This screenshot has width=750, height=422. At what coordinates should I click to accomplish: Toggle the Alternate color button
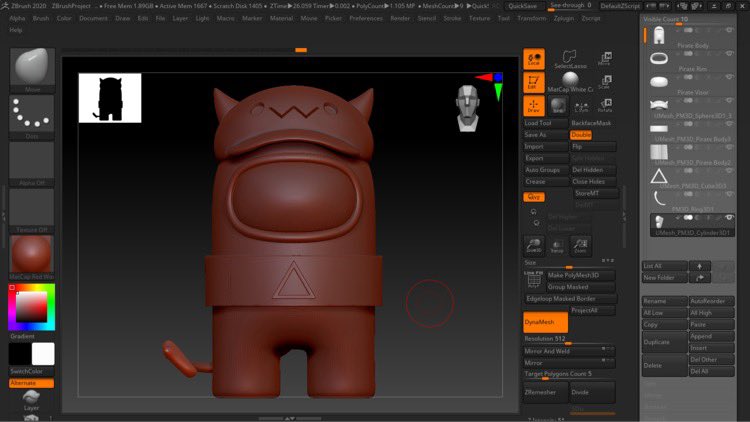click(x=31, y=383)
